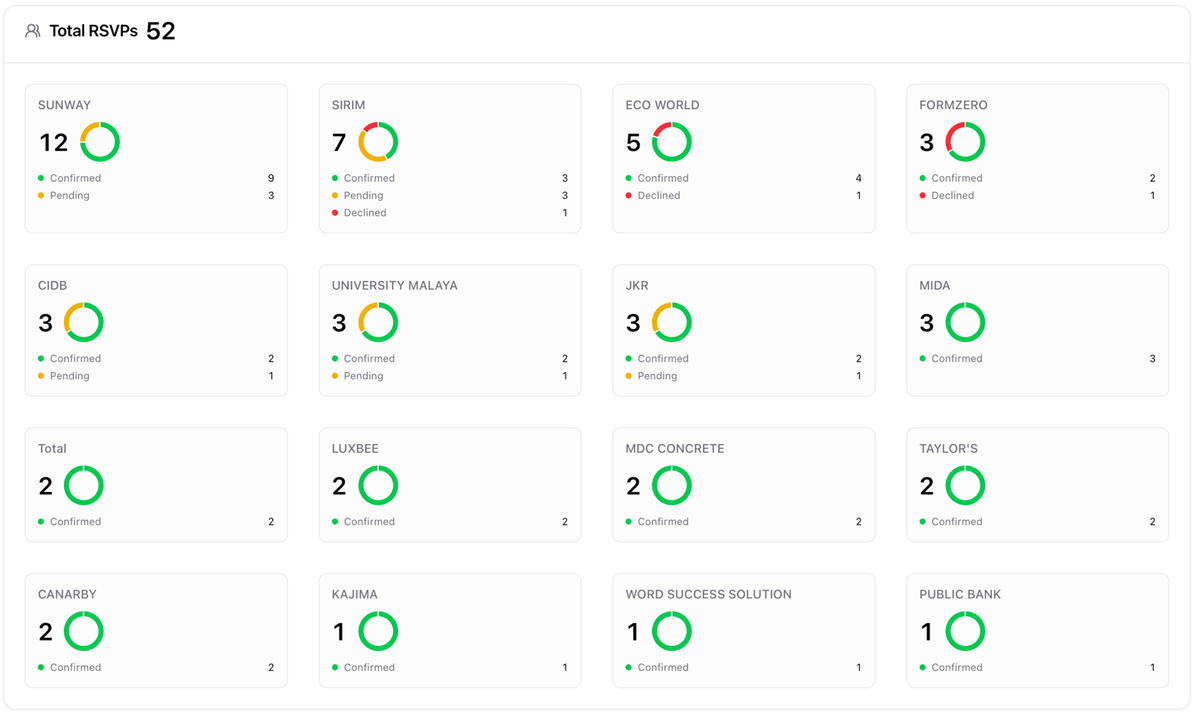Click the Confirmed row in CANARBY card
This screenshot has width=1200, height=724.
[x=156, y=667]
